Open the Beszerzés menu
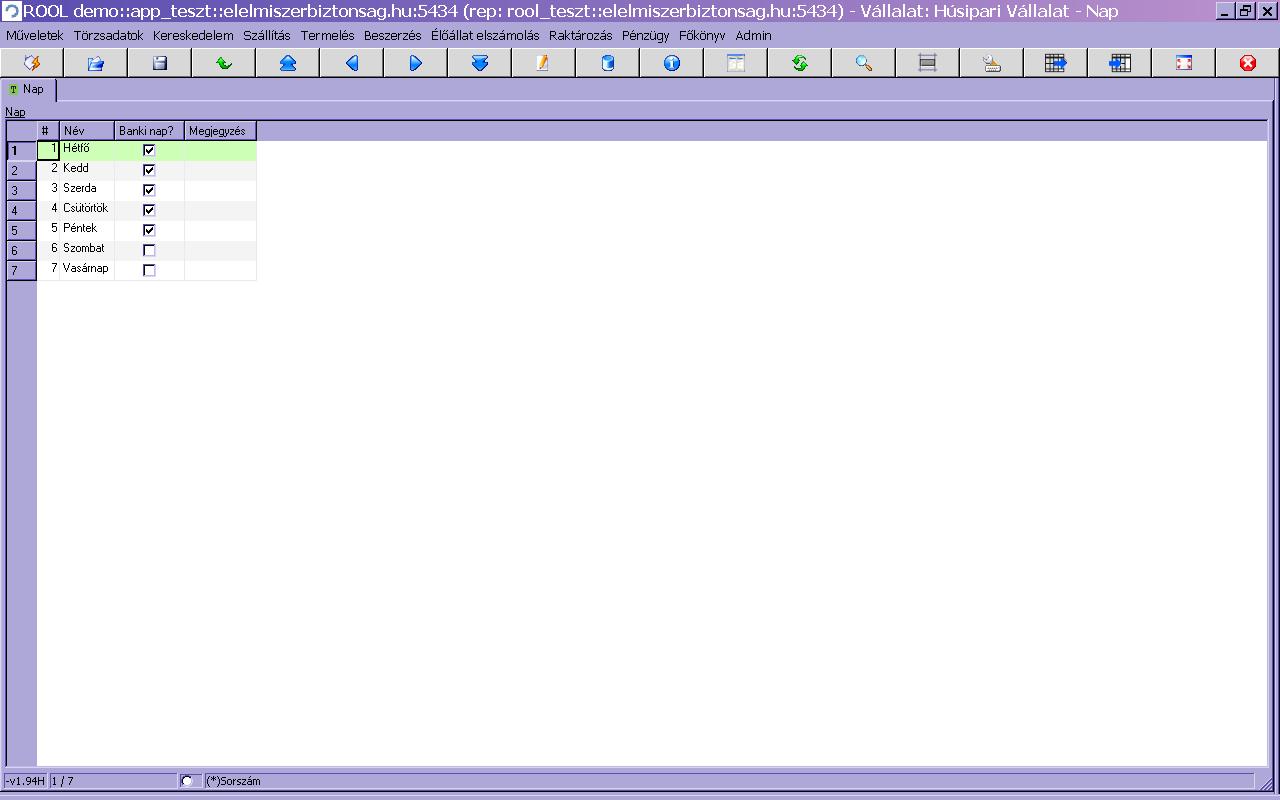Viewport: 1280px width, 800px height. tap(393, 35)
